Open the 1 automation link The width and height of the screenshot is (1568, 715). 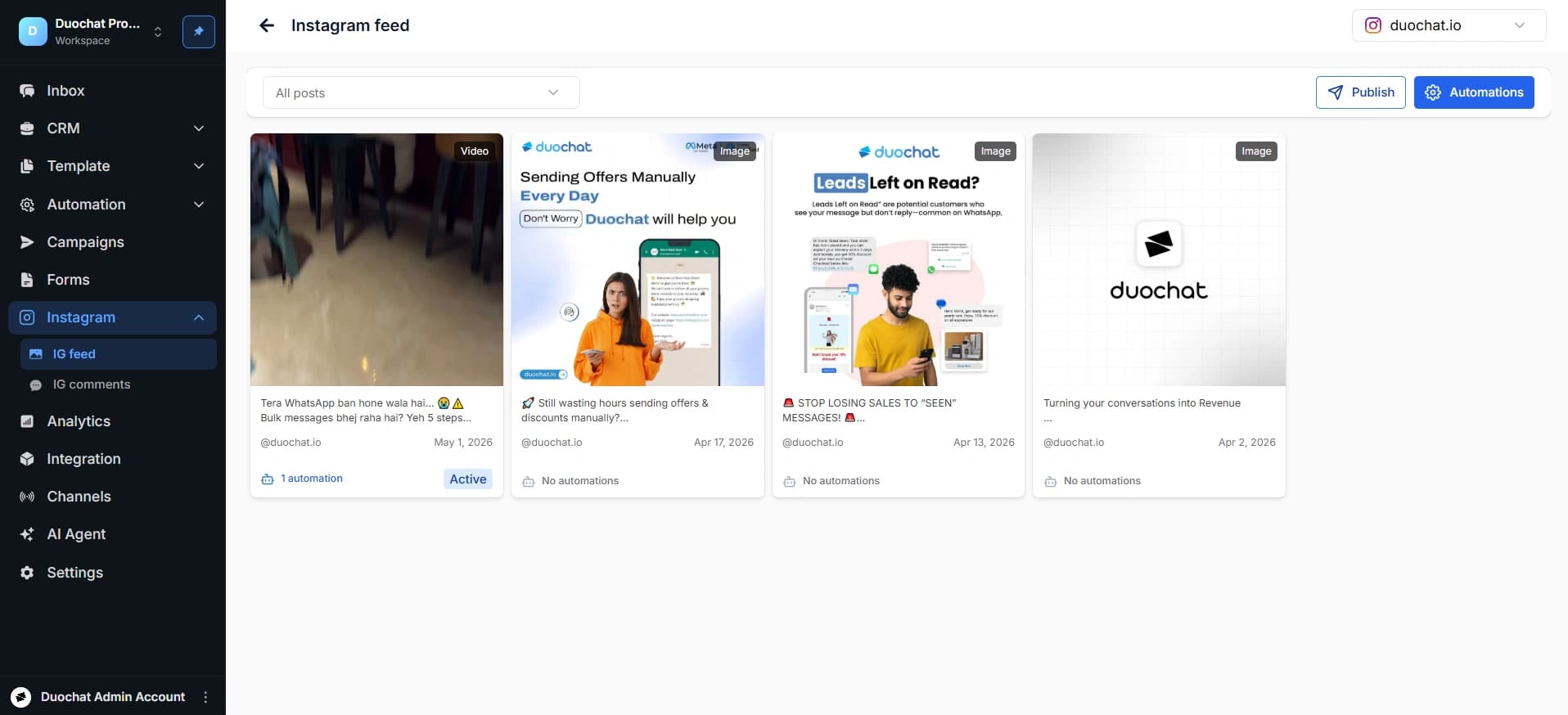coord(312,479)
